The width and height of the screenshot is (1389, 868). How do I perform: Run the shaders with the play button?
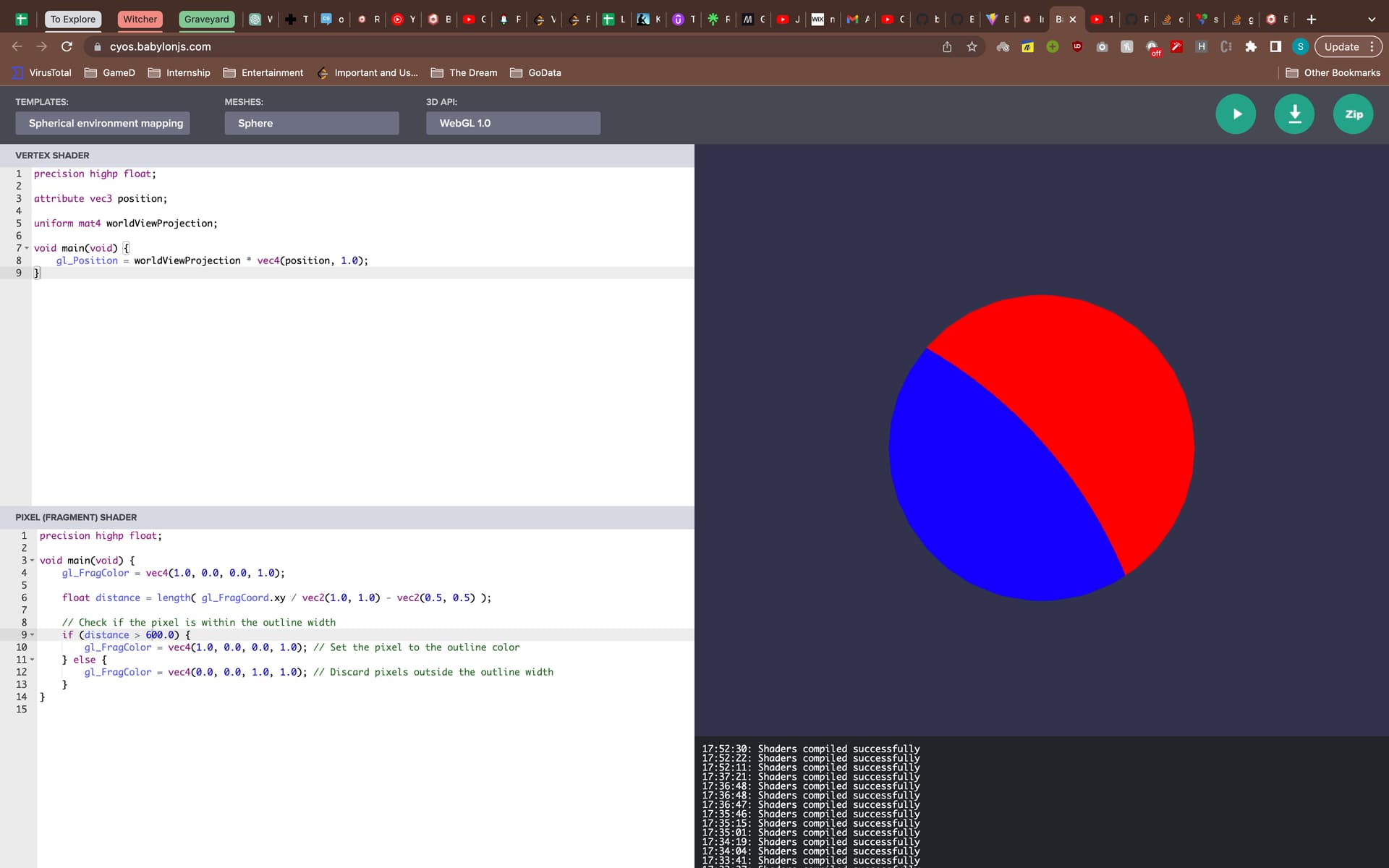[x=1236, y=114]
